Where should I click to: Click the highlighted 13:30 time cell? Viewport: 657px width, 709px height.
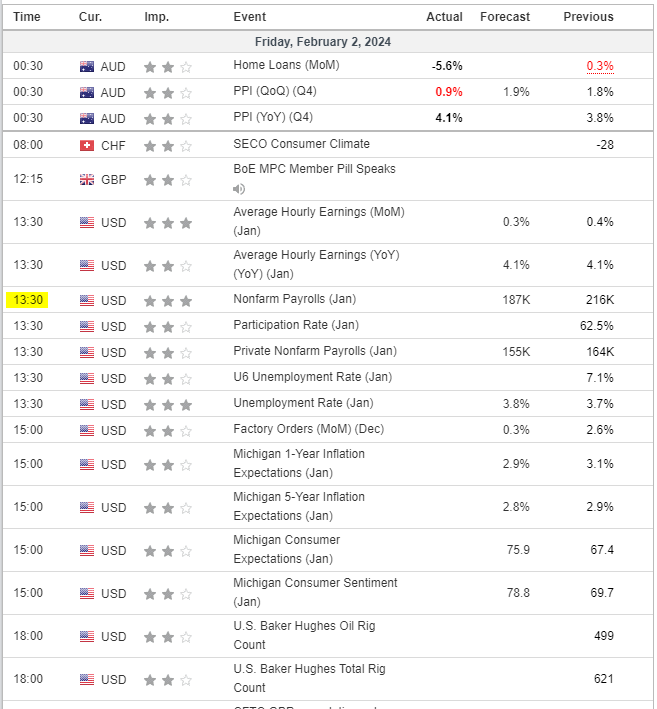tap(27, 300)
